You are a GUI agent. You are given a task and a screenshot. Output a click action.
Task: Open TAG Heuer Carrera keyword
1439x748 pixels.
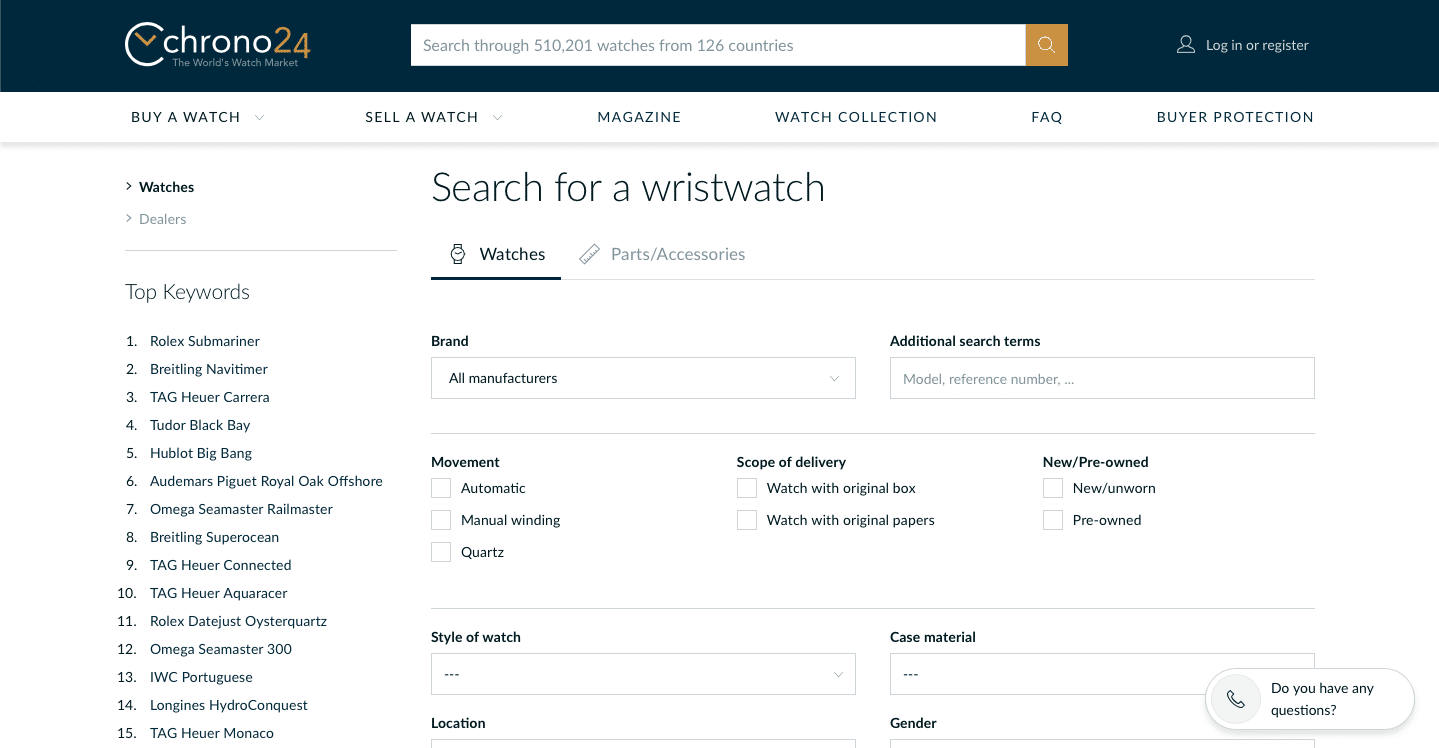click(x=210, y=397)
